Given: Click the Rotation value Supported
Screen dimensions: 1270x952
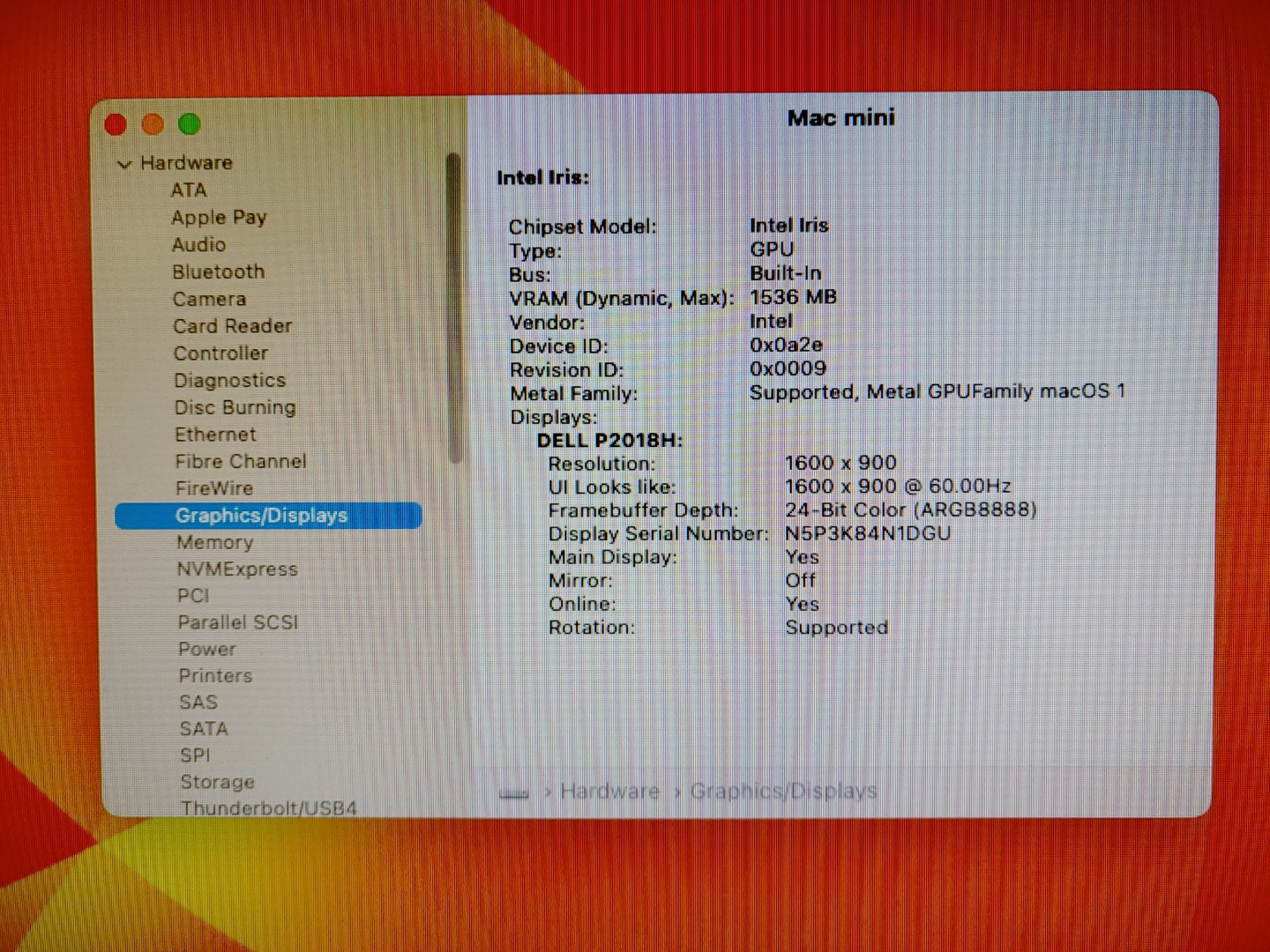Looking at the screenshot, I should (837, 628).
